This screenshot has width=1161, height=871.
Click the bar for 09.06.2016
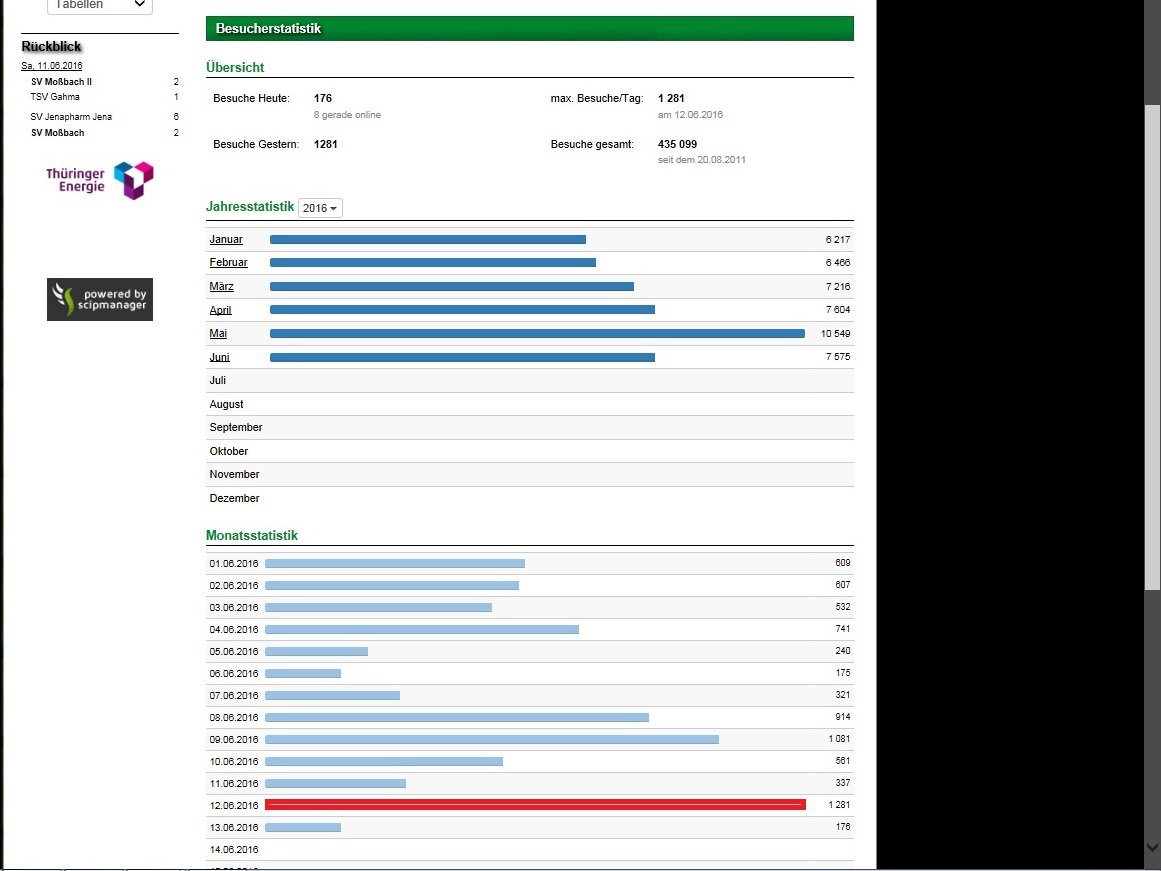492,739
